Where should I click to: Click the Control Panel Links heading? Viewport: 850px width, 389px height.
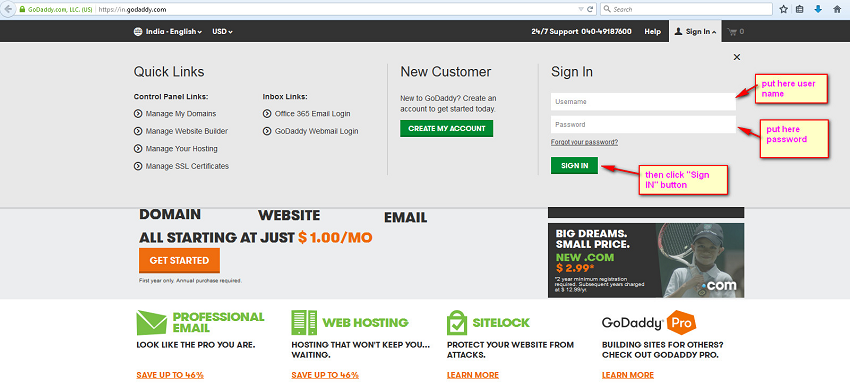[x=171, y=97]
